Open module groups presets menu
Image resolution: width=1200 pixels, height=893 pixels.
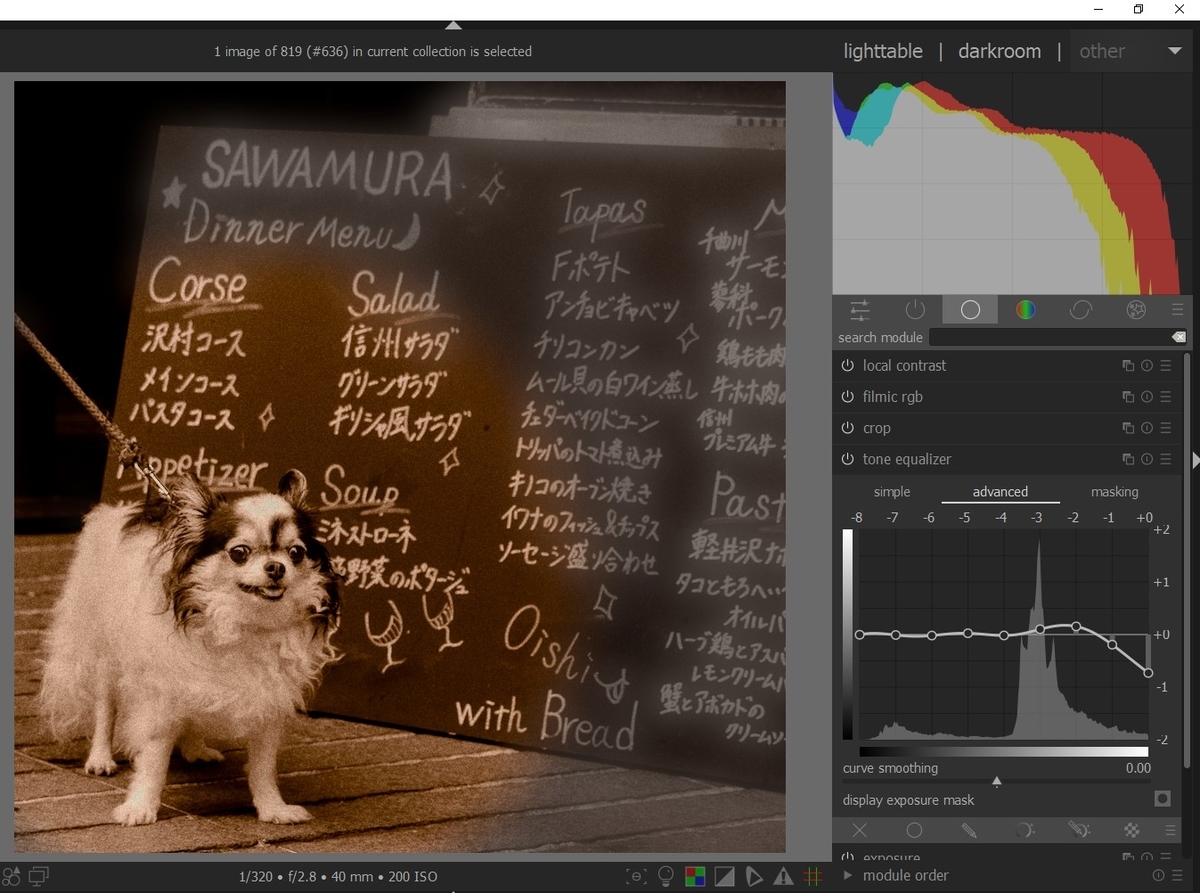1177,310
